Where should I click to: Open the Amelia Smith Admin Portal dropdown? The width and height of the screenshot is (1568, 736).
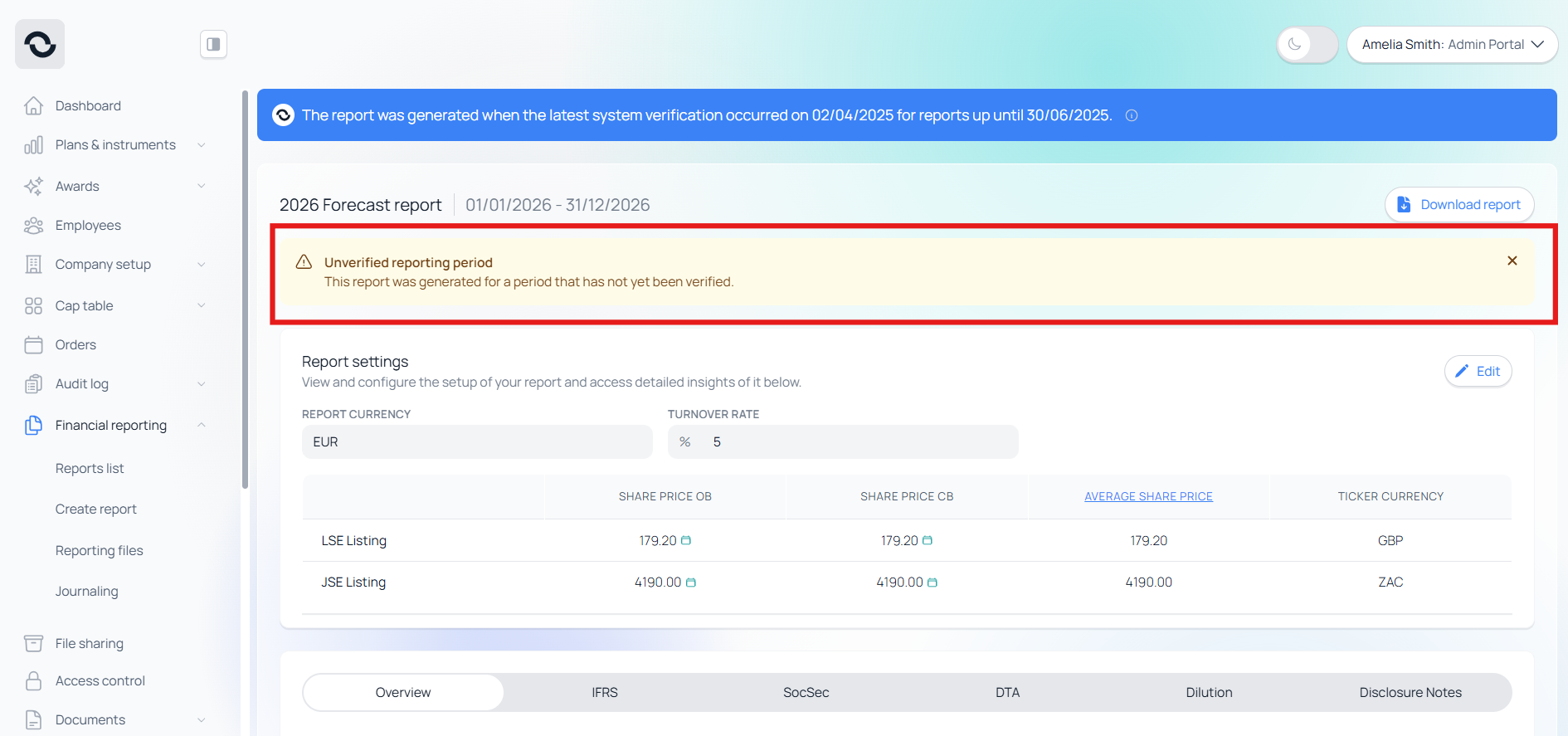tap(1452, 44)
